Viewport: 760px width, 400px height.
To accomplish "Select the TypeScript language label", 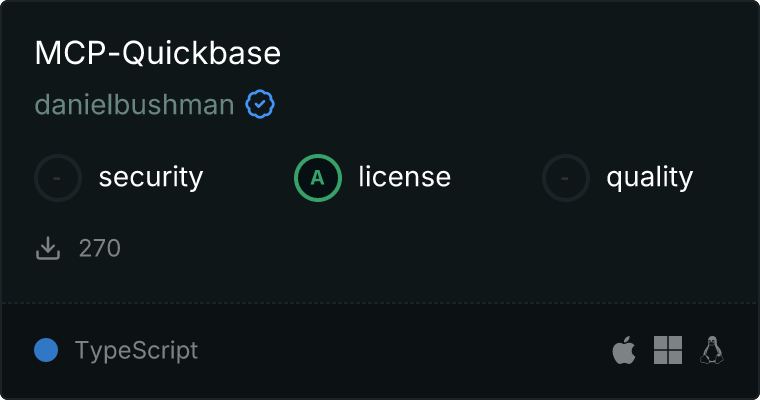I will pyautogui.click(x=136, y=351).
